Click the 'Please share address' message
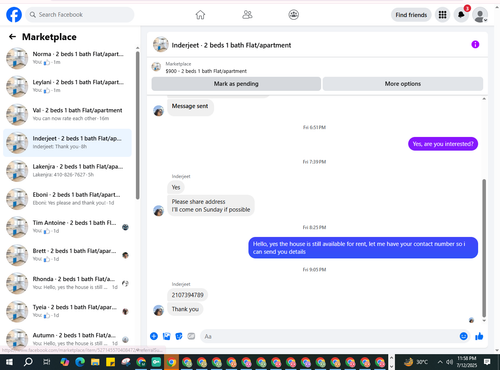 pos(211,206)
